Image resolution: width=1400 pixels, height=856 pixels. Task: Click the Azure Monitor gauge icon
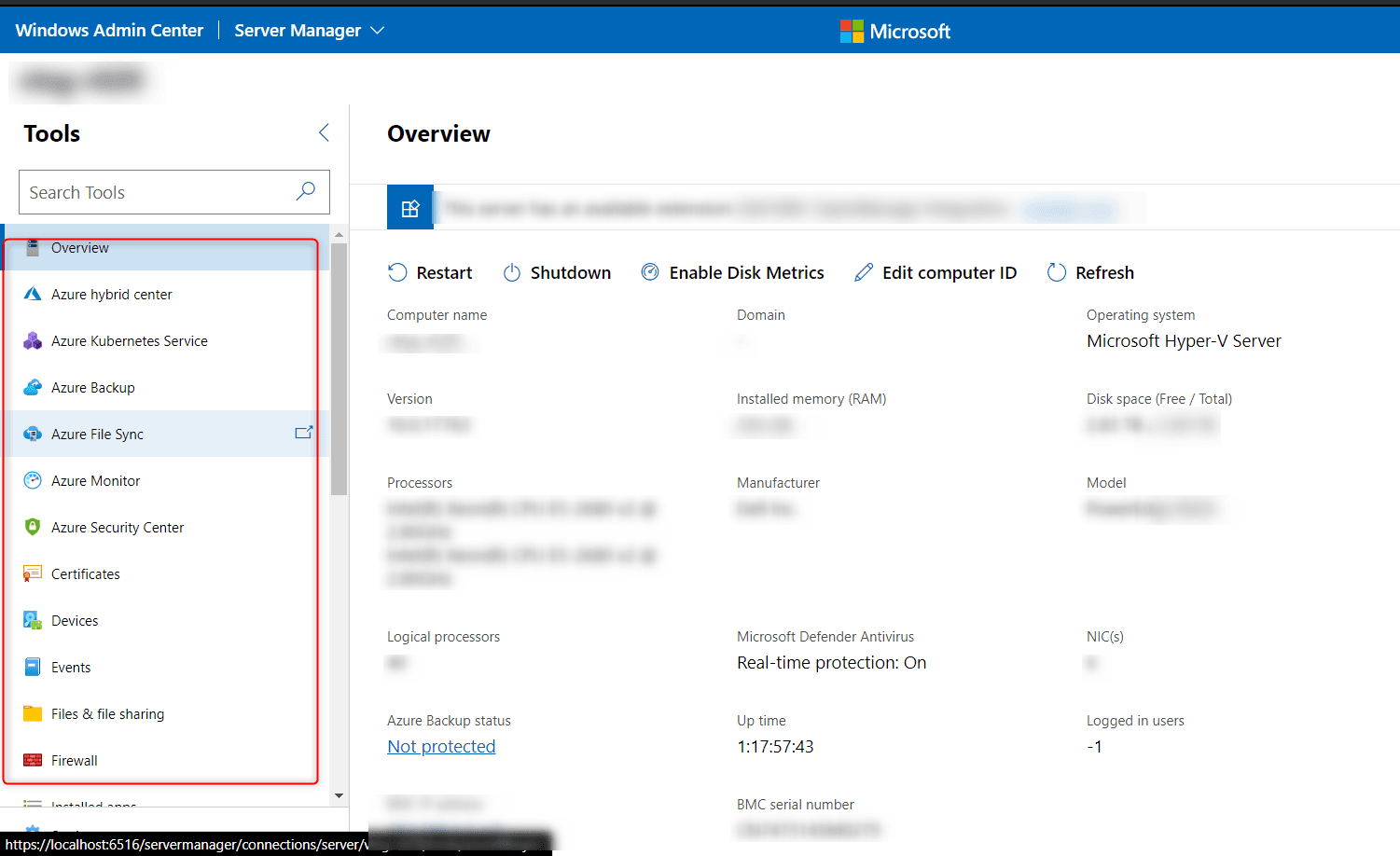tap(33, 481)
